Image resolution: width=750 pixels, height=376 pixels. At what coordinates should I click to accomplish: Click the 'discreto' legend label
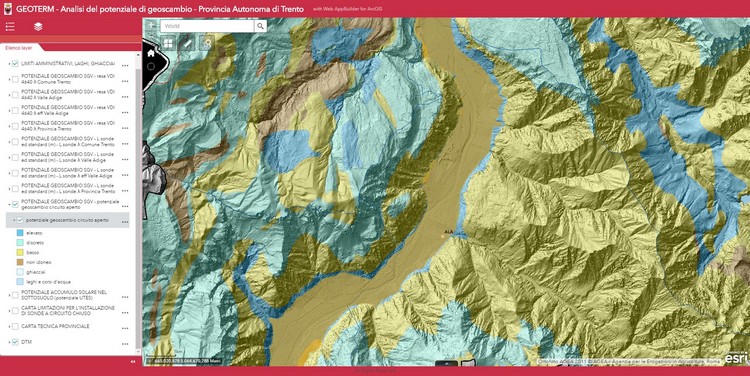click(x=35, y=243)
